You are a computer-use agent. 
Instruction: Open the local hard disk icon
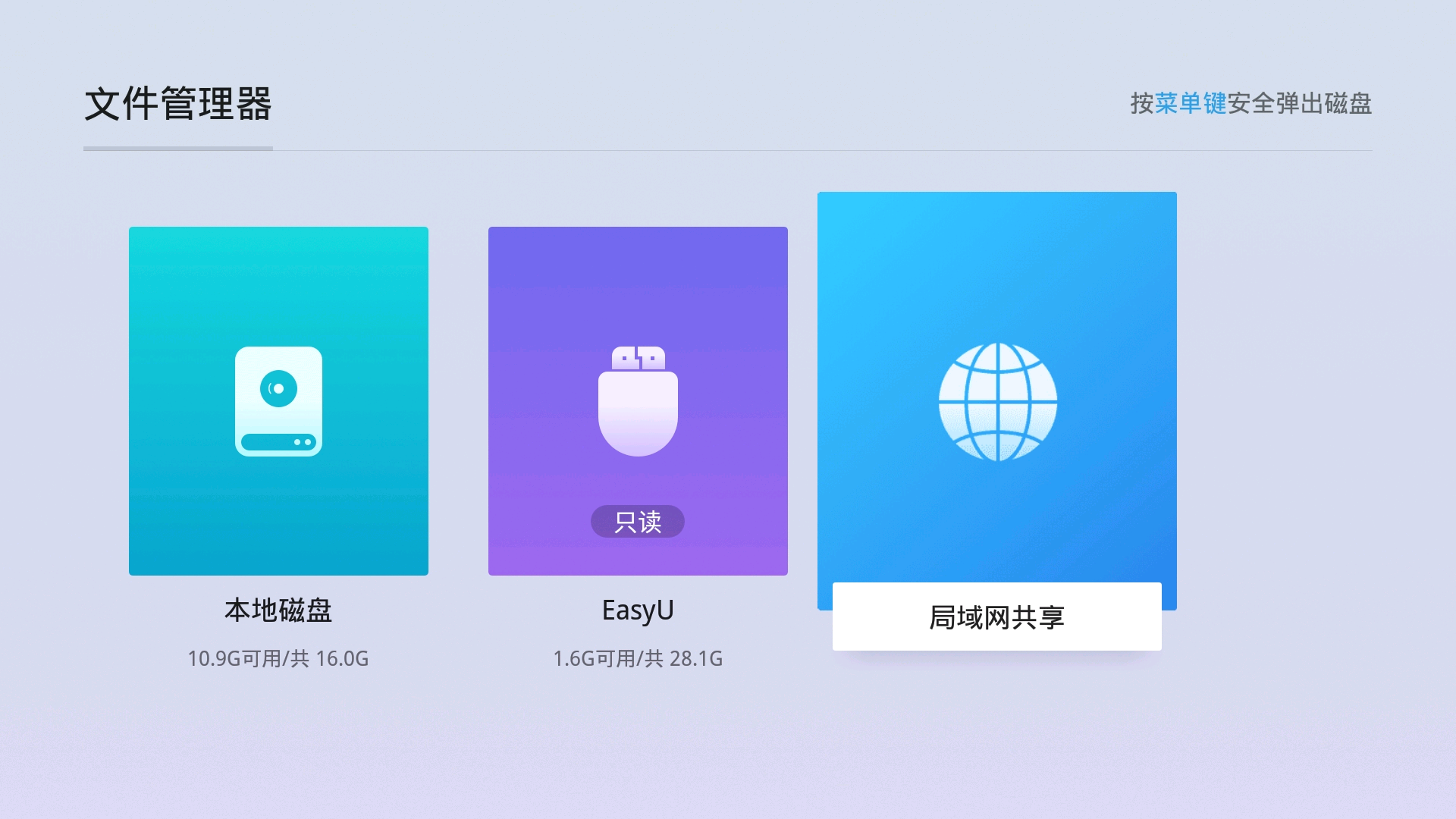(278, 401)
